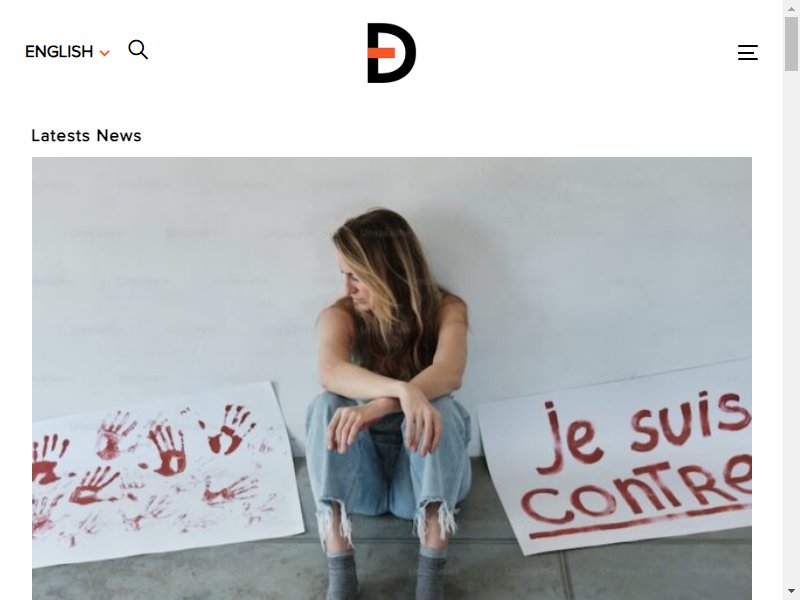Select the Latests News heading
Viewport: 800px width, 600px height.
(86, 136)
